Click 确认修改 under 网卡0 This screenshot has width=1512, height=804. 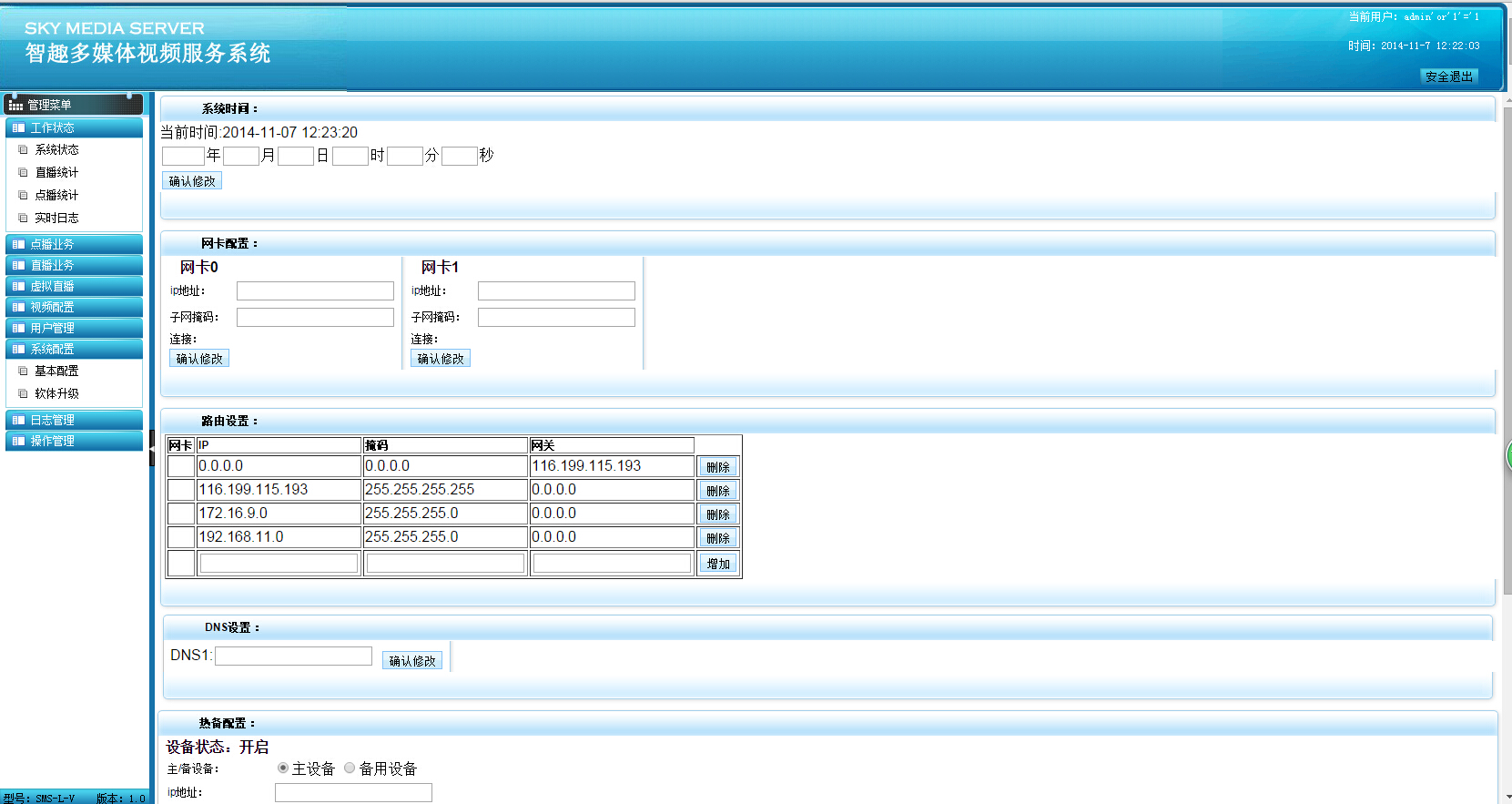pyautogui.click(x=199, y=359)
